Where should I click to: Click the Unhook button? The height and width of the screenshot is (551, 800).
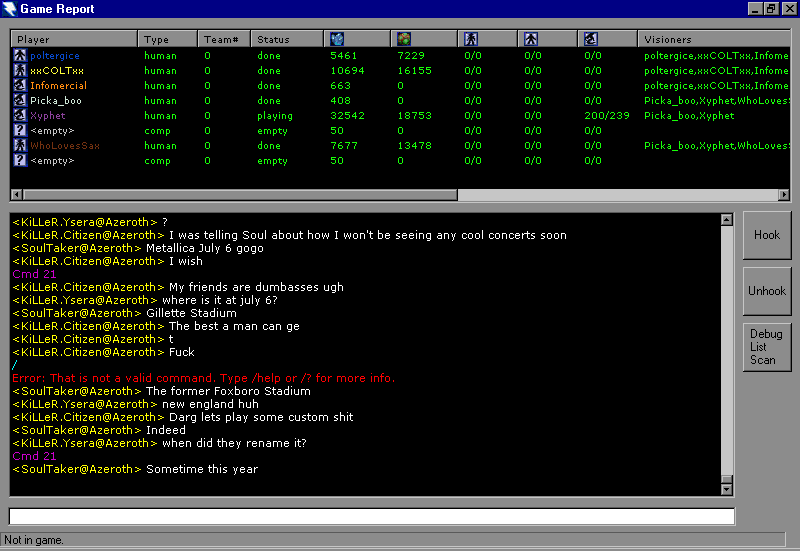[x=767, y=291]
